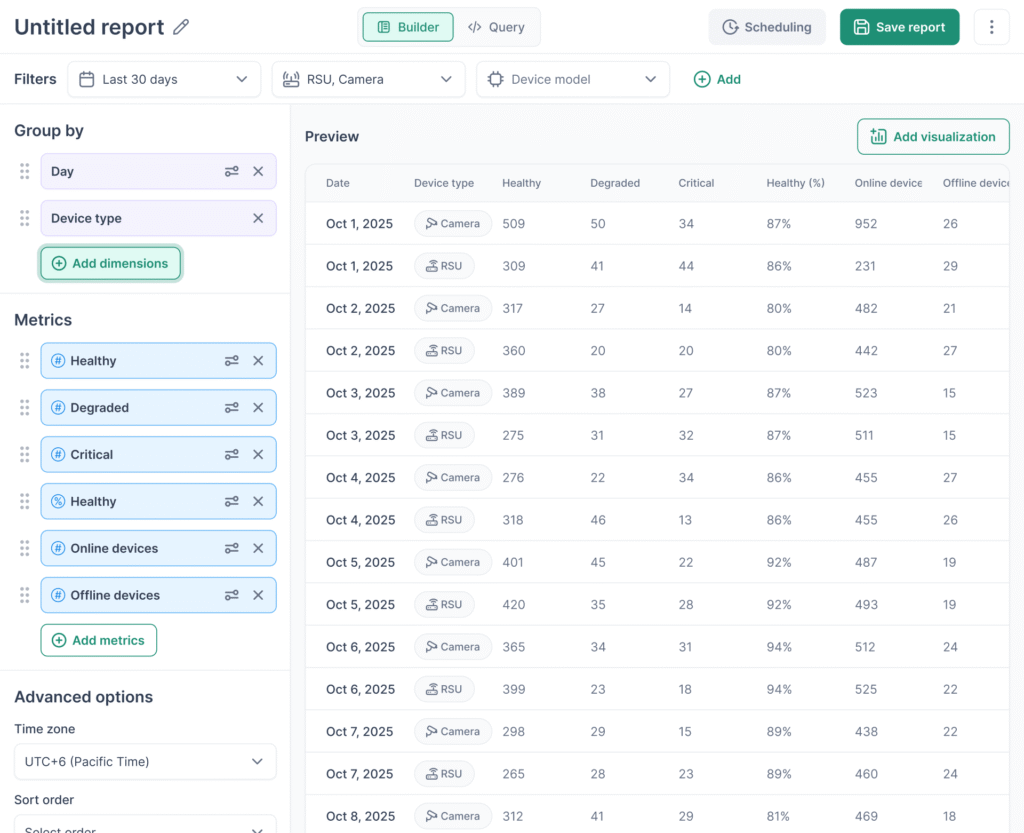Image resolution: width=1024 pixels, height=833 pixels.
Task: Select the Online devices value 523
Action: 866,393
